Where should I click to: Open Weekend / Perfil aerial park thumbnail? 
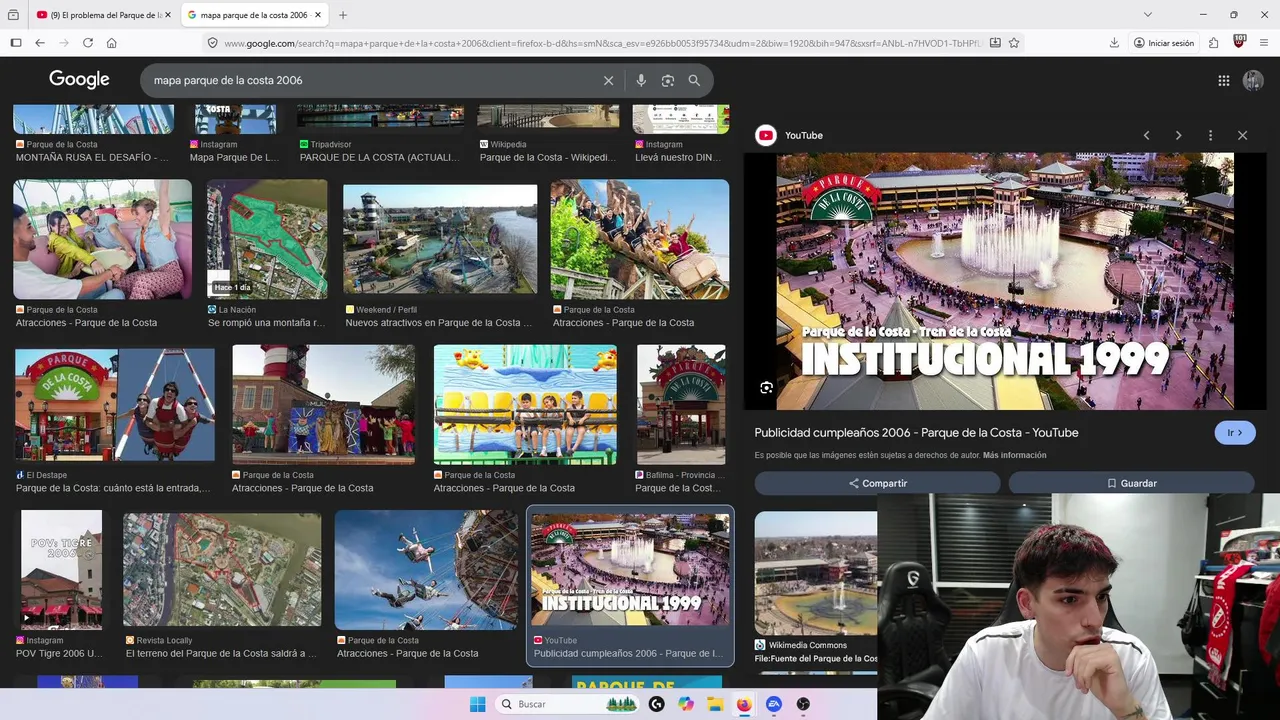[440, 239]
